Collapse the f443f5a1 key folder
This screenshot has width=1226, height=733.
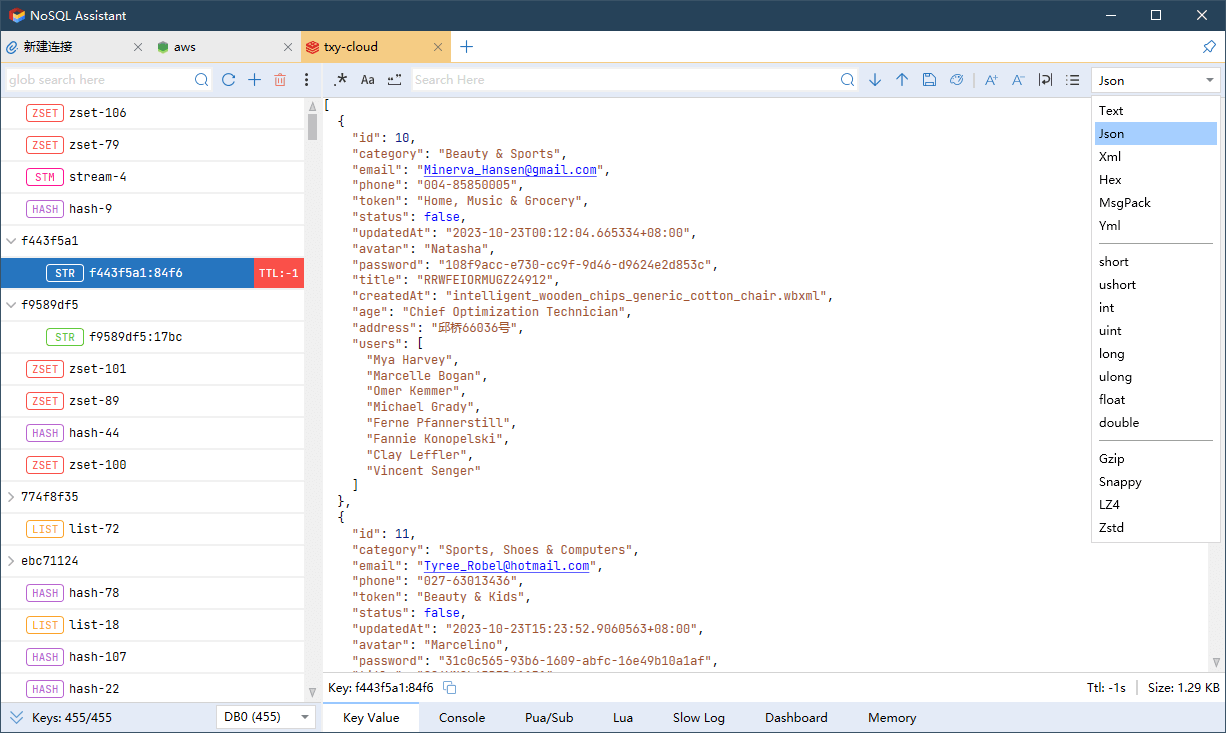point(11,241)
